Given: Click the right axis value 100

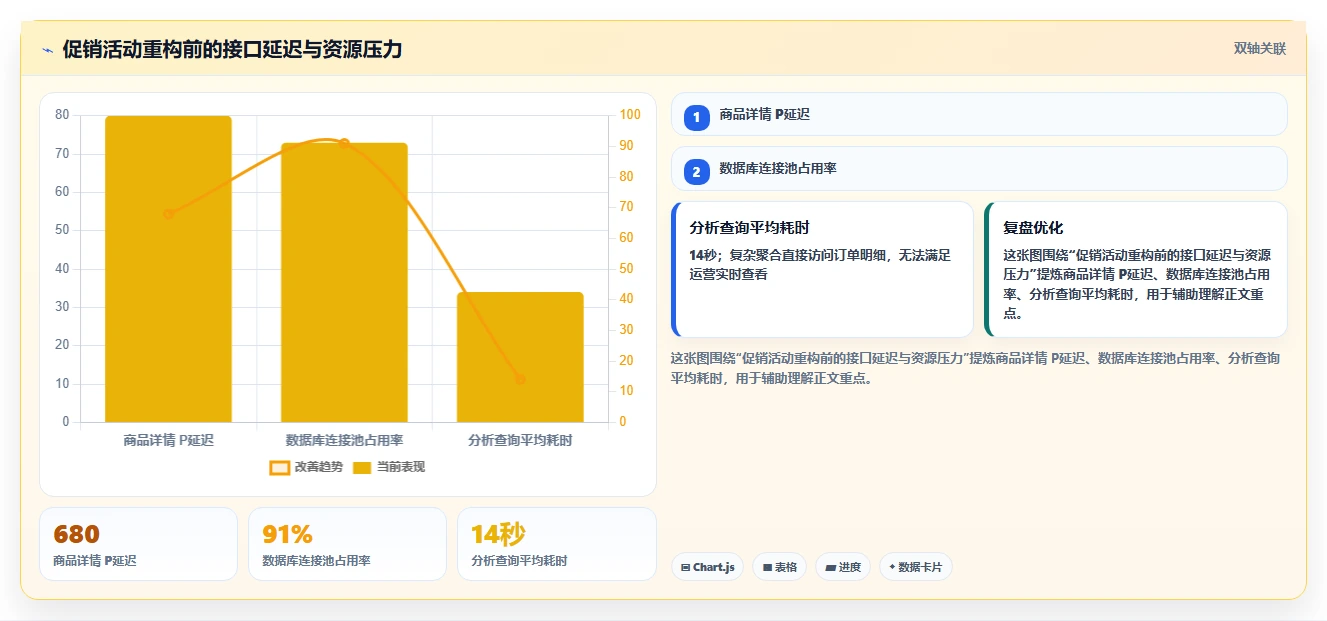Looking at the screenshot, I should click(629, 115).
